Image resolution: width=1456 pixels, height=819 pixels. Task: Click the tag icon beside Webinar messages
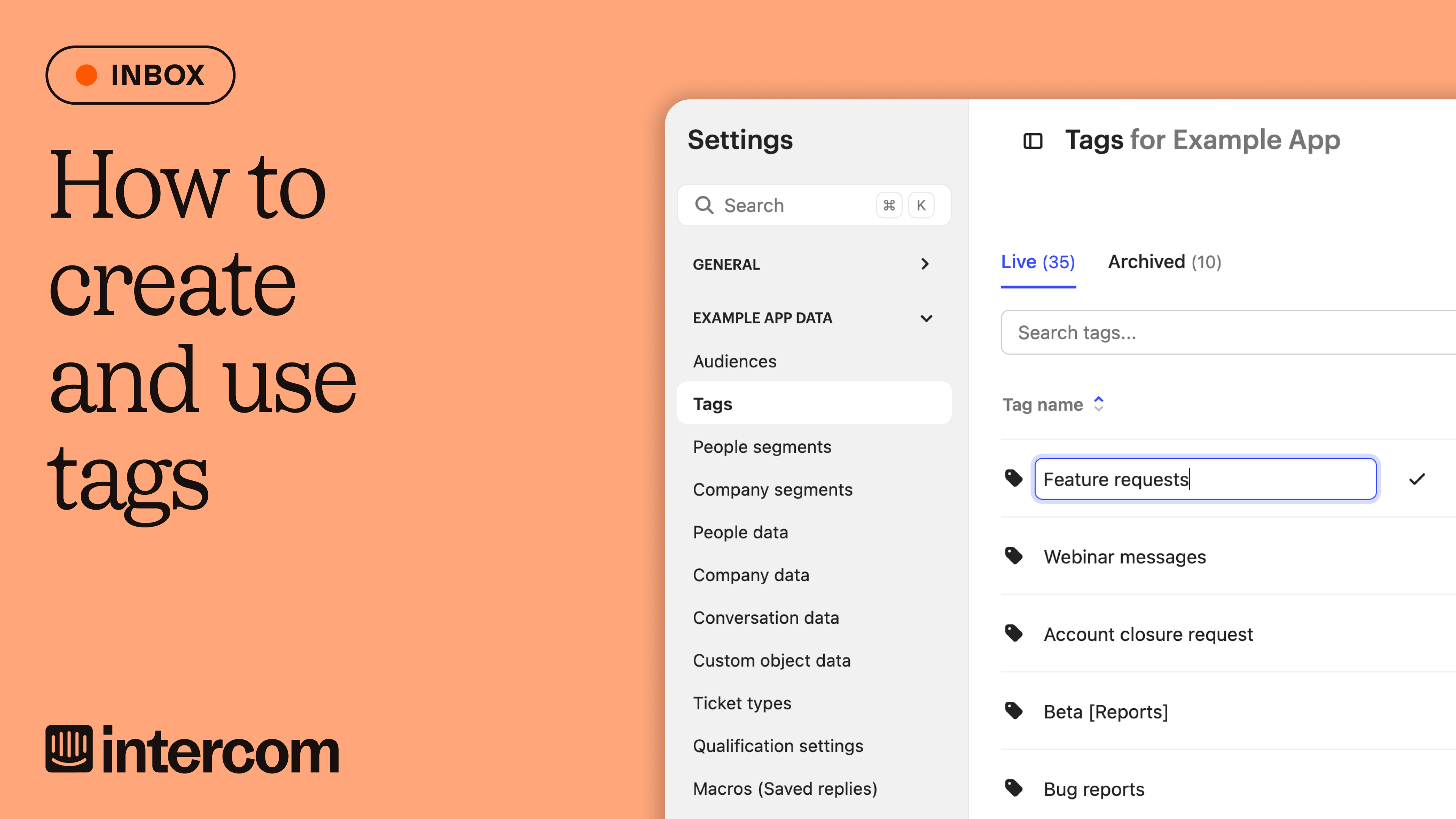click(x=1014, y=556)
